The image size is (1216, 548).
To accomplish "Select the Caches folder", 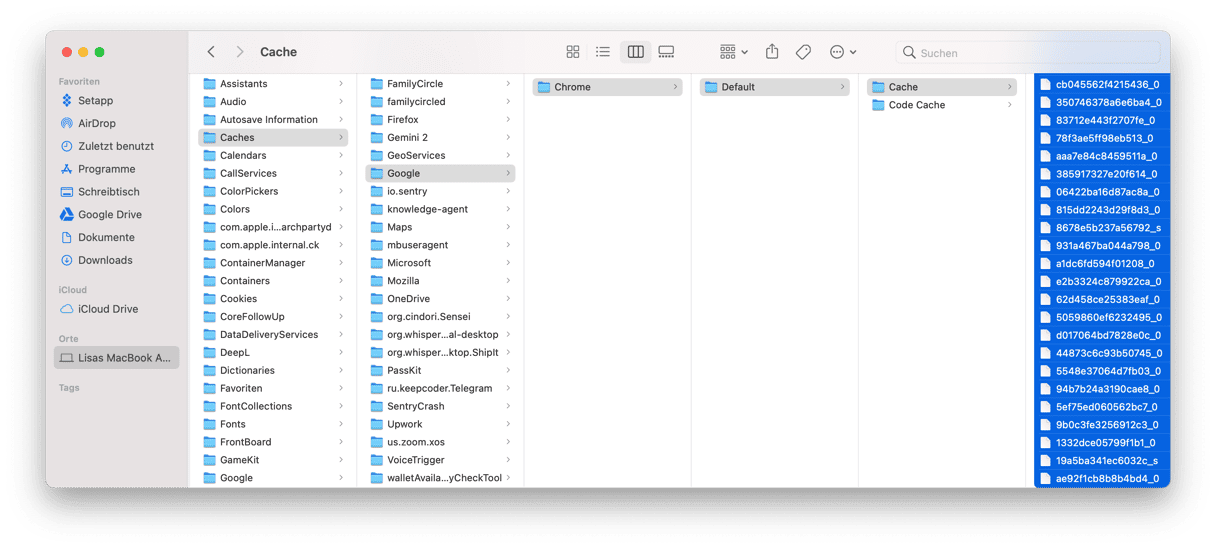I will click(x=273, y=138).
